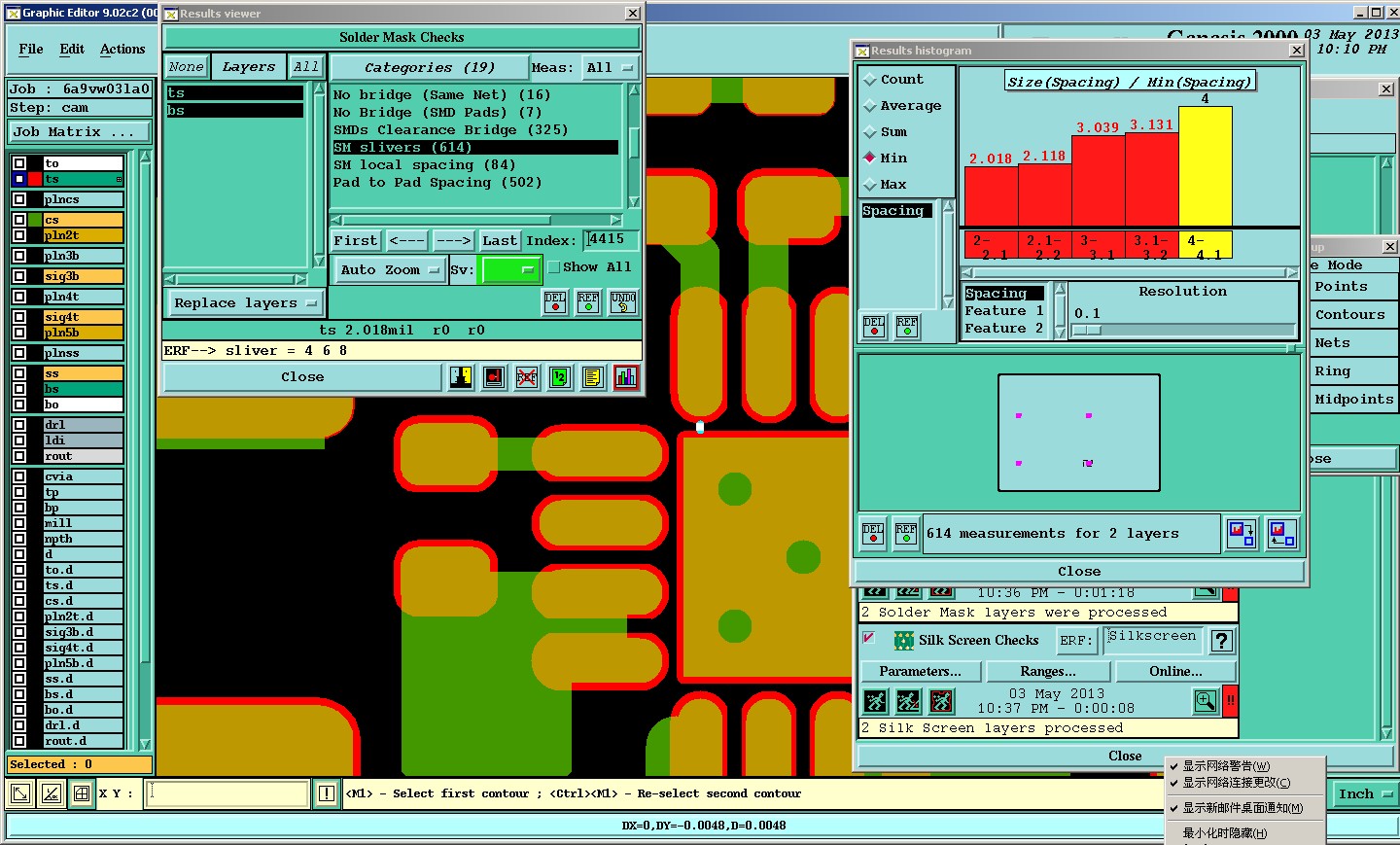1400x845 pixels.
Task: Adjust the Resolution slider
Action: (x=1086, y=330)
